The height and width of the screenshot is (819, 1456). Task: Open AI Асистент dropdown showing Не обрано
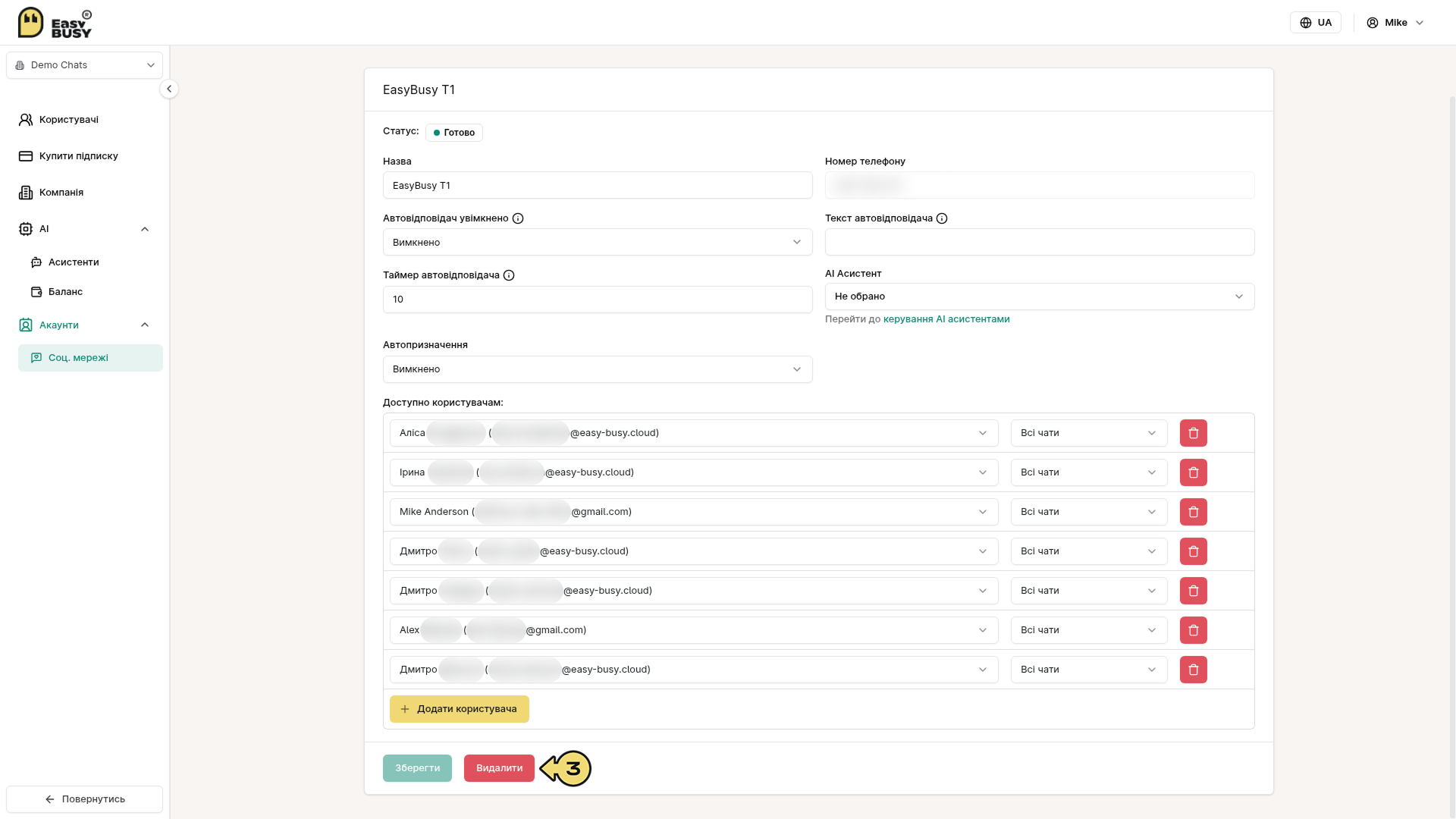click(x=1040, y=297)
